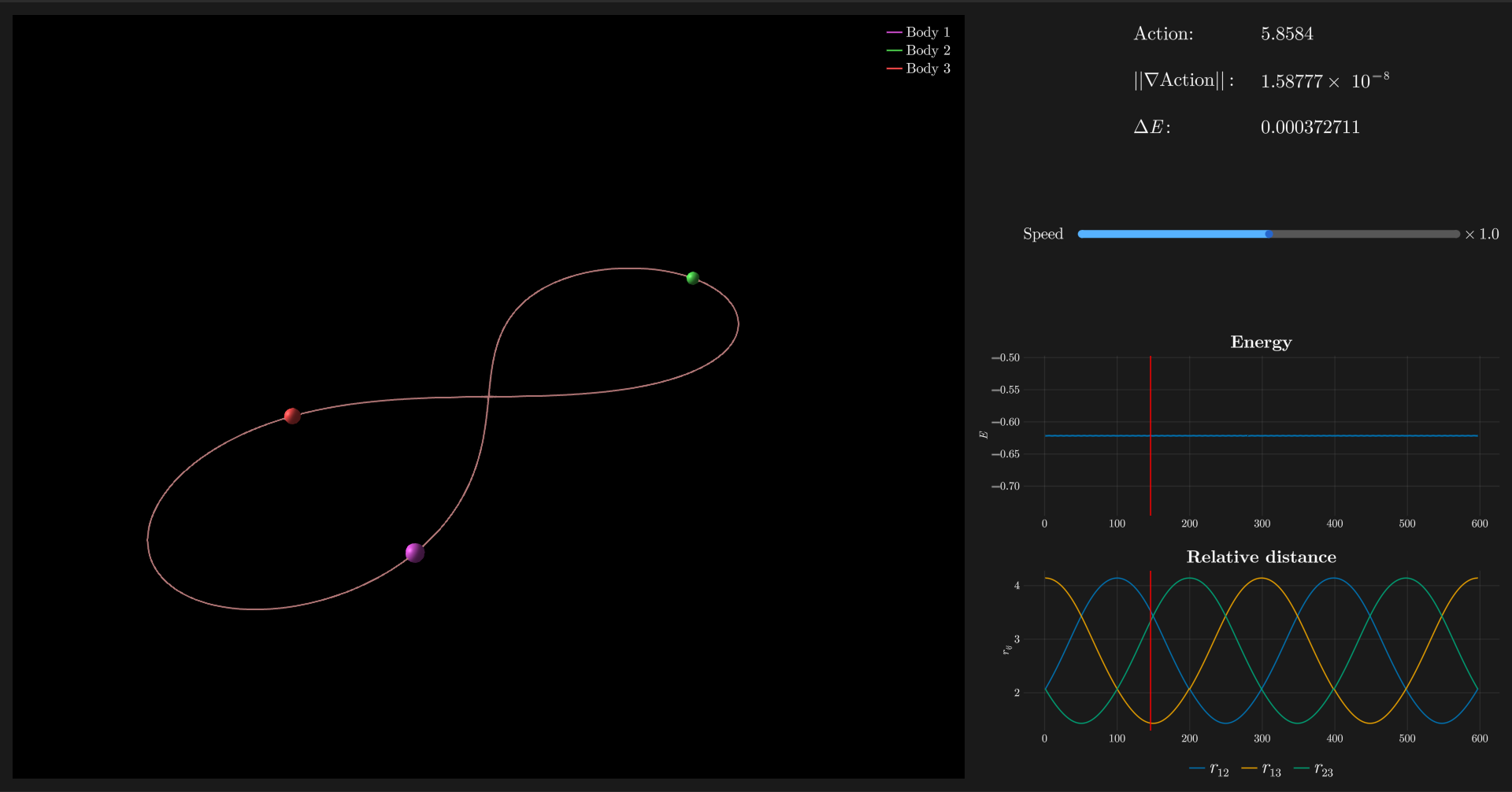The width and height of the screenshot is (1512, 792).
Task: Click the Action value 5.8584
Action: 1287,34
